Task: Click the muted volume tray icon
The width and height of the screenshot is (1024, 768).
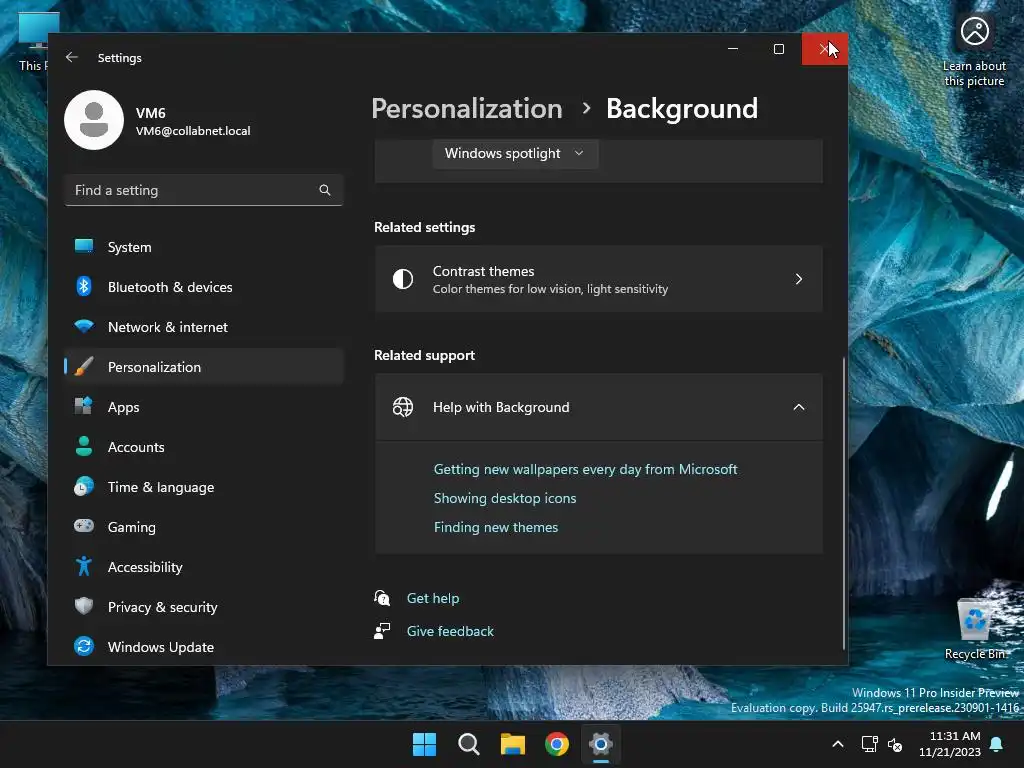Action: click(895, 744)
